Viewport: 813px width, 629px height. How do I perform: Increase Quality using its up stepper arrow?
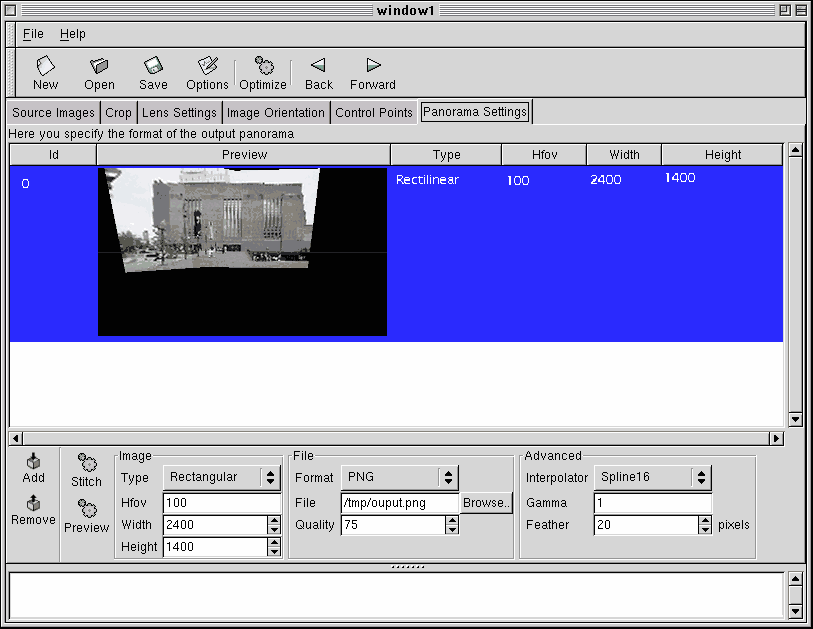451,520
